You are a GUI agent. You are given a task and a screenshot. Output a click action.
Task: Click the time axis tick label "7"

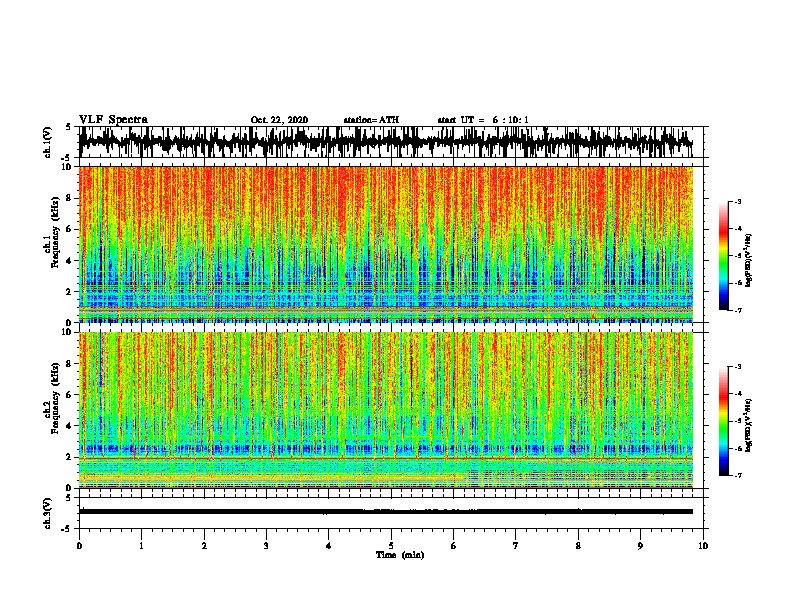pyautogui.click(x=516, y=546)
